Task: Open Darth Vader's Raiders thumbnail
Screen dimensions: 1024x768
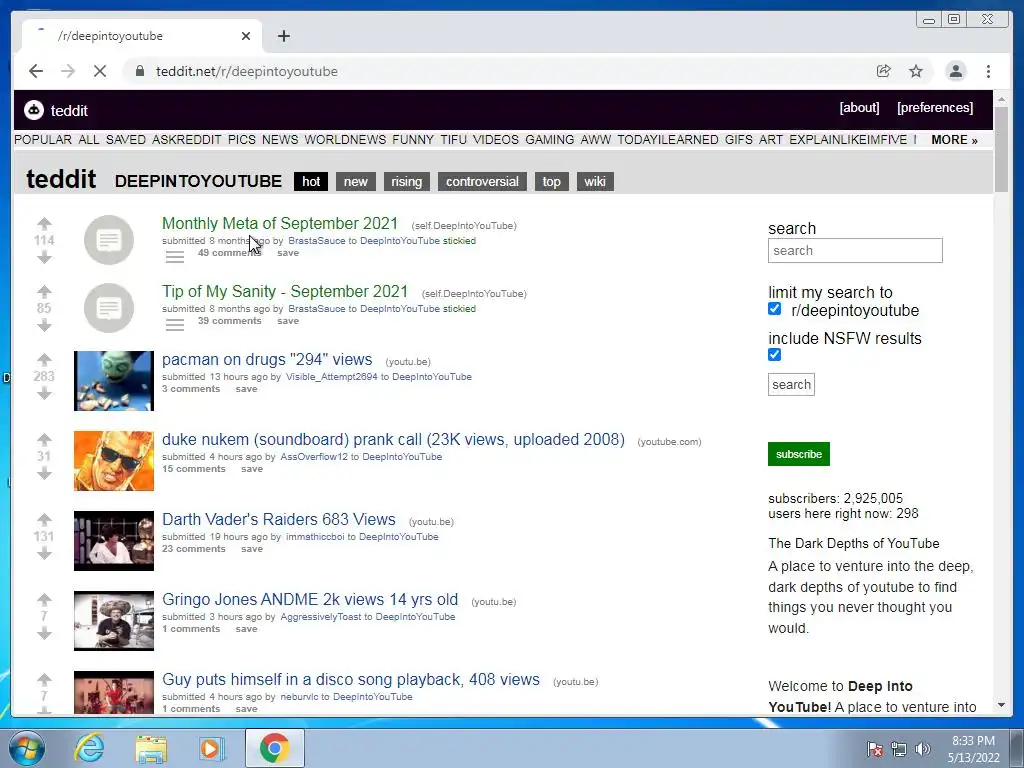Action: click(114, 541)
